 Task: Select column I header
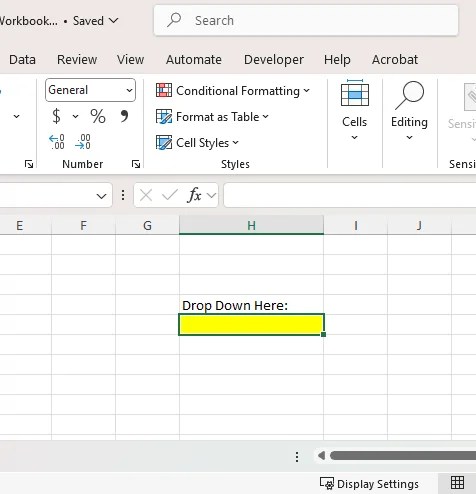click(356, 225)
